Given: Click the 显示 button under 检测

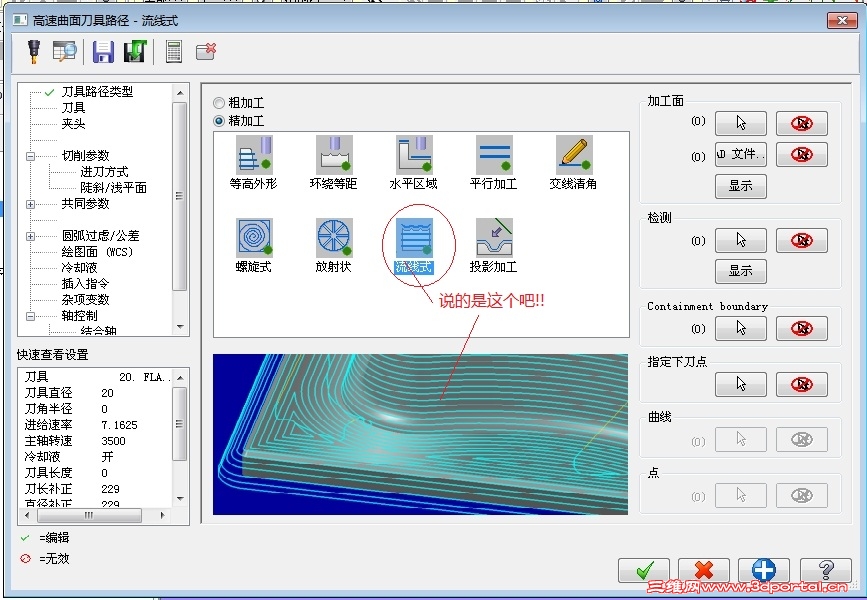Looking at the screenshot, I should 741,271.
